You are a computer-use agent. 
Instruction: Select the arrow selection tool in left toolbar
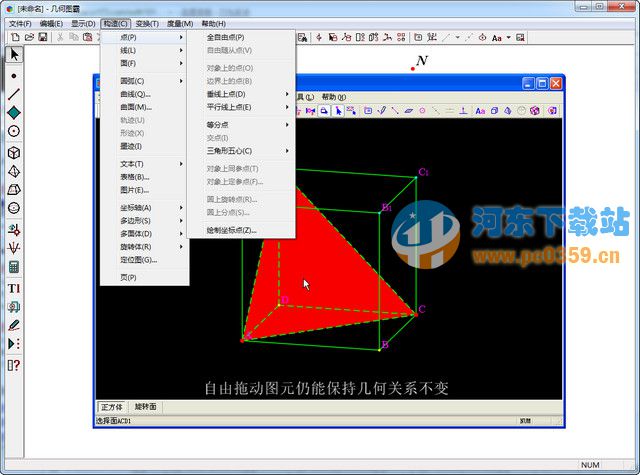[14, 54]
